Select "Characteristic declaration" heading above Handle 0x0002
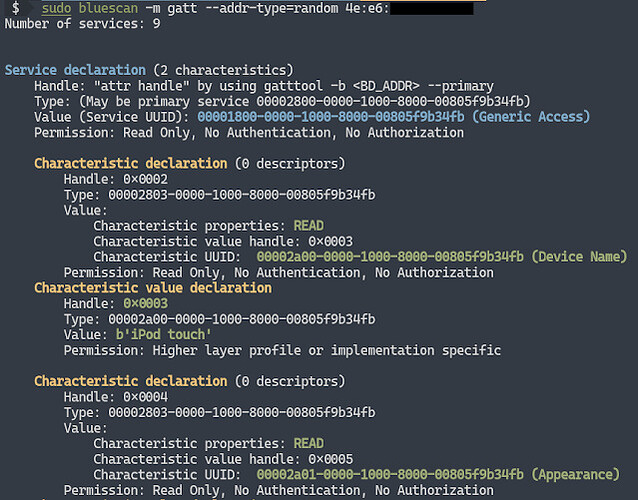This screenshot has height=500, width=638. pyautogui.click(x=131, y=164)
